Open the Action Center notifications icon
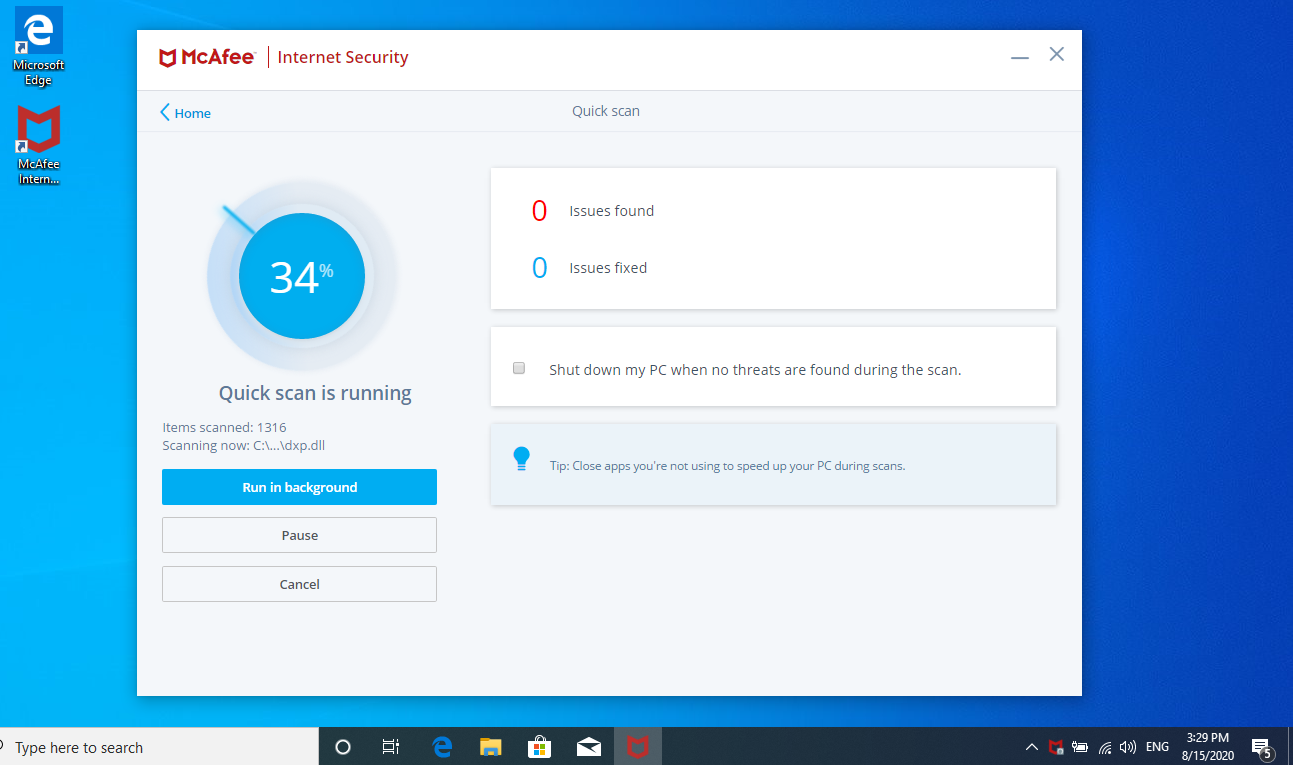Viewport: 1293px width, 765px height. pos(1262,748)
